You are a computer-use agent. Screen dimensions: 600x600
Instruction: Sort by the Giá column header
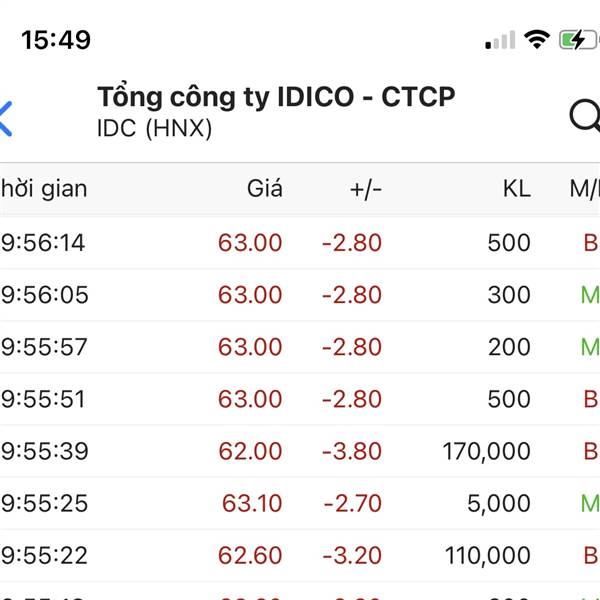pos(265,189)
